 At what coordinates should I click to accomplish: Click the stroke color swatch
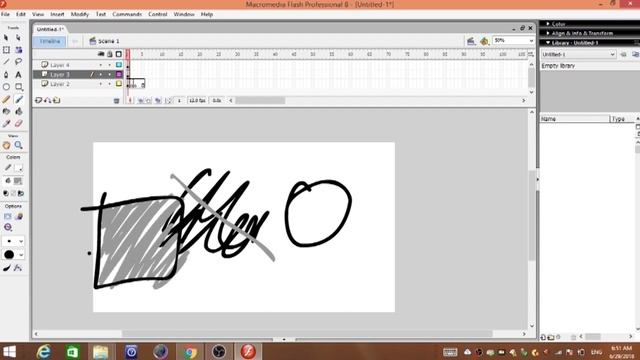(x=18, y=168)
